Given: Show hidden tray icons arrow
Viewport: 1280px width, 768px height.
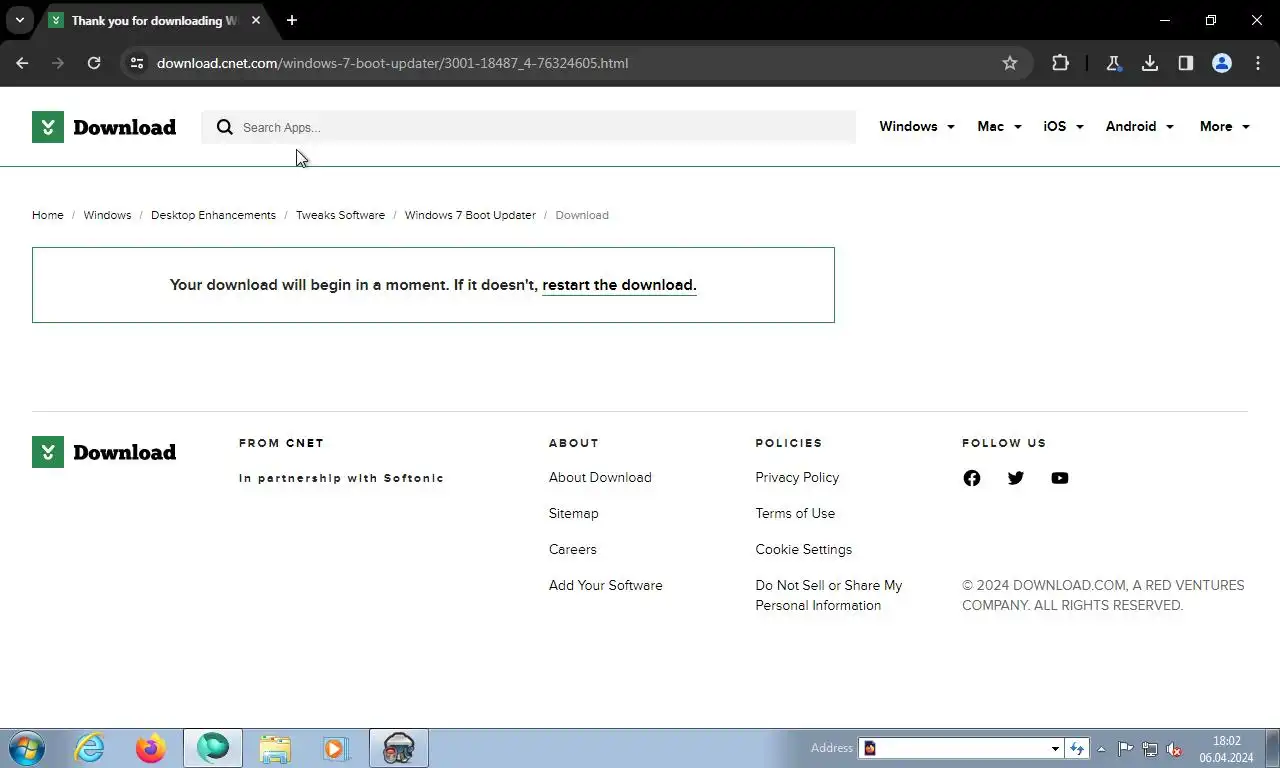Looking at the screenshot, I should pyautogui.click(x=1101, y=748).
